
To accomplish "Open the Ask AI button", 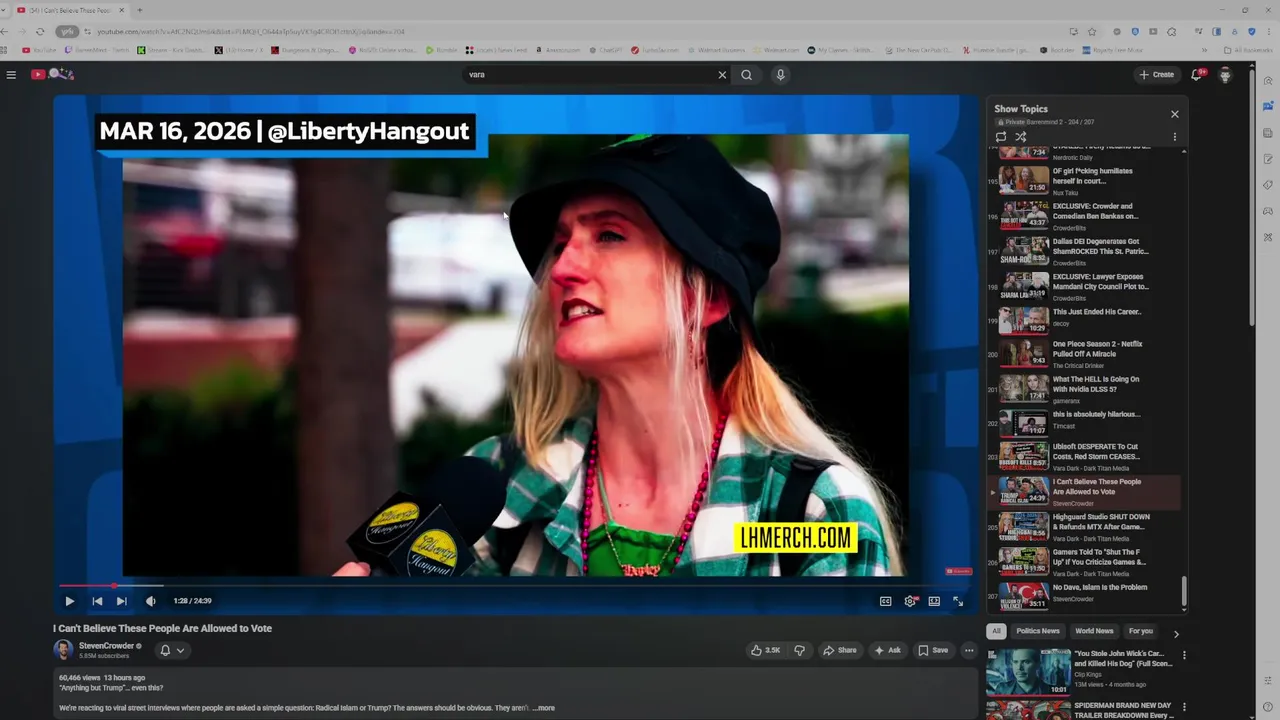I will click(887, 650).
